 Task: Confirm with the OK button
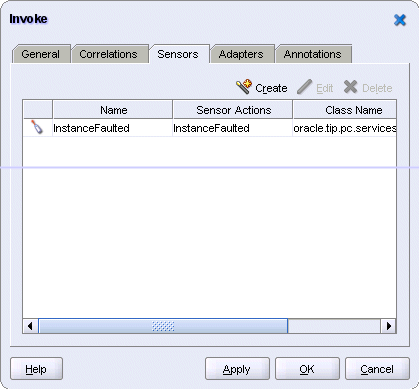pyautogui.click(x=307, y=369)
